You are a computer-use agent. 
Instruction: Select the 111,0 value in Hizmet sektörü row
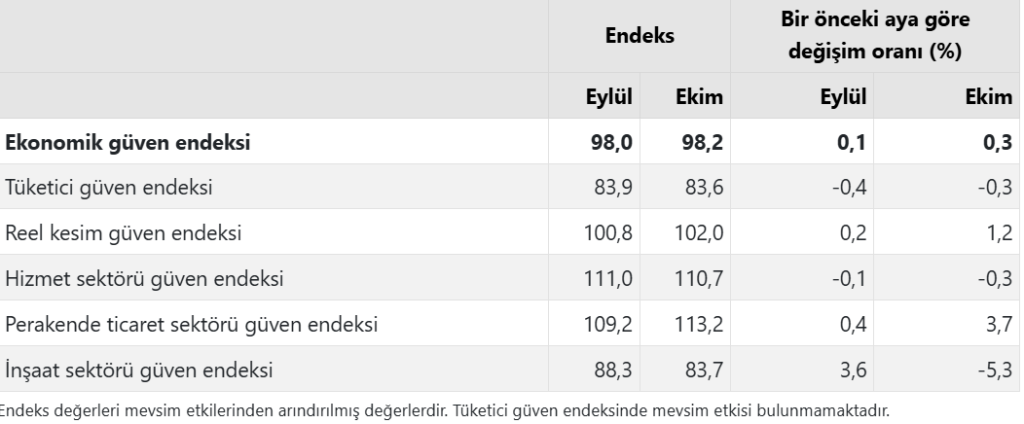click(609, 279)
